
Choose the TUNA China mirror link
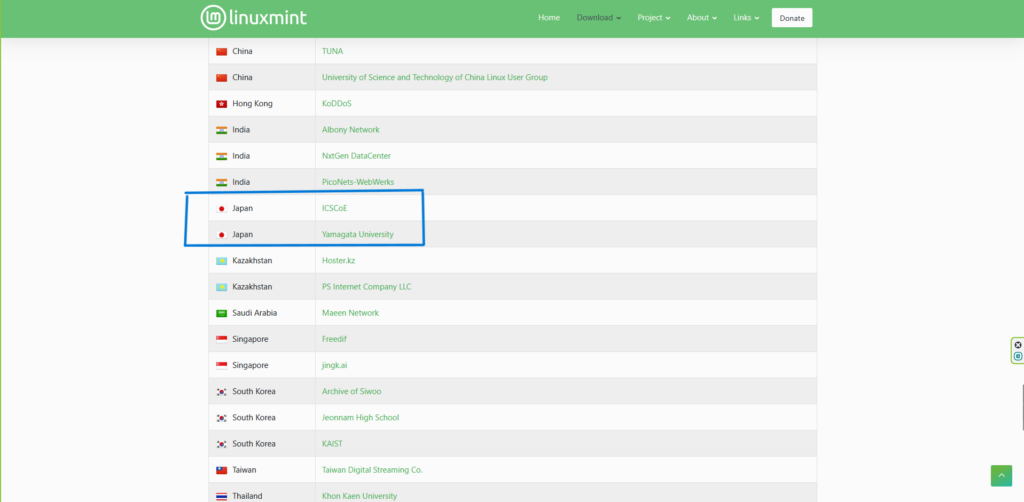pos(332,51)
